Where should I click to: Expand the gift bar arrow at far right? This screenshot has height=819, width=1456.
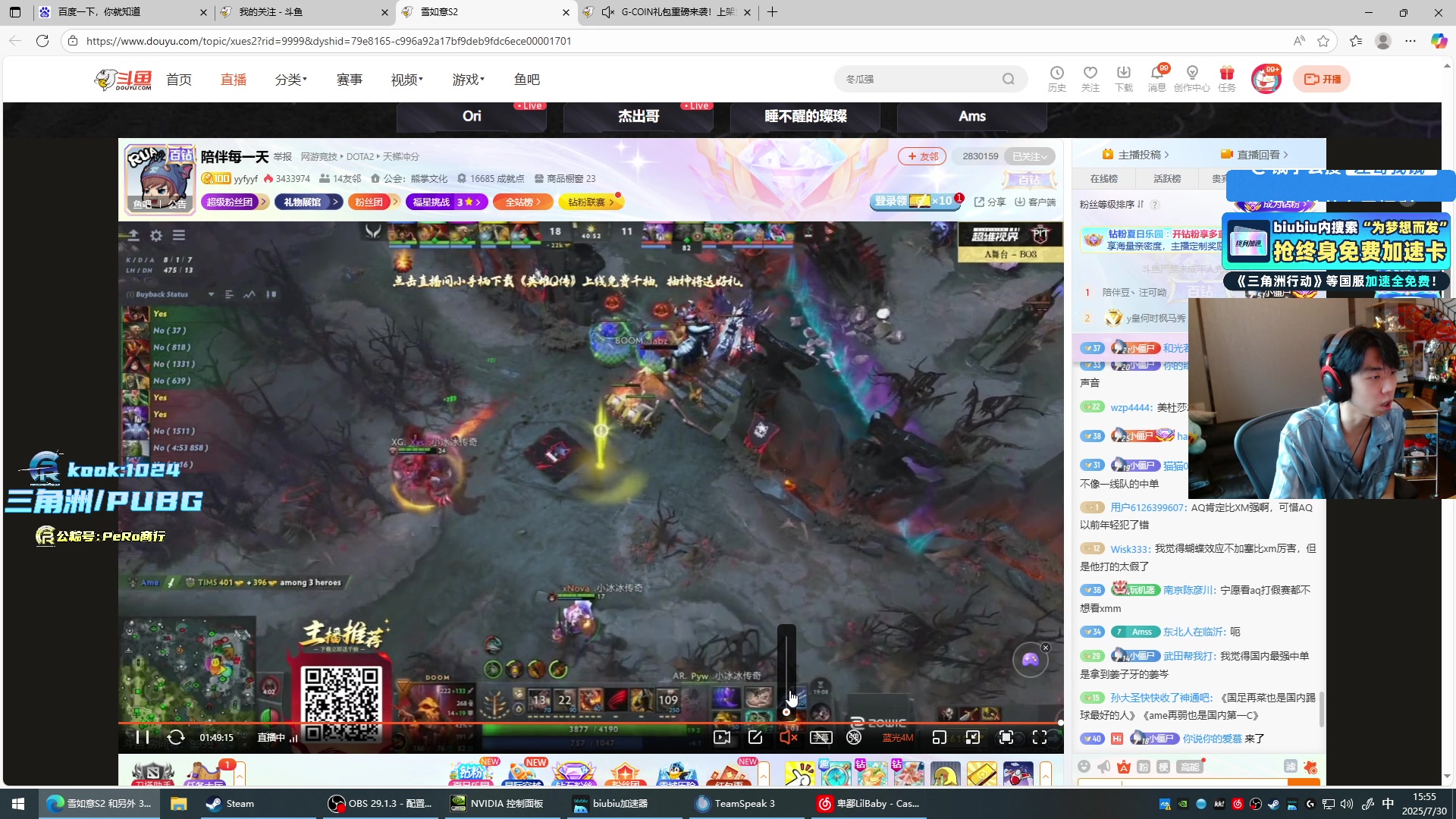pos(1046,774)
